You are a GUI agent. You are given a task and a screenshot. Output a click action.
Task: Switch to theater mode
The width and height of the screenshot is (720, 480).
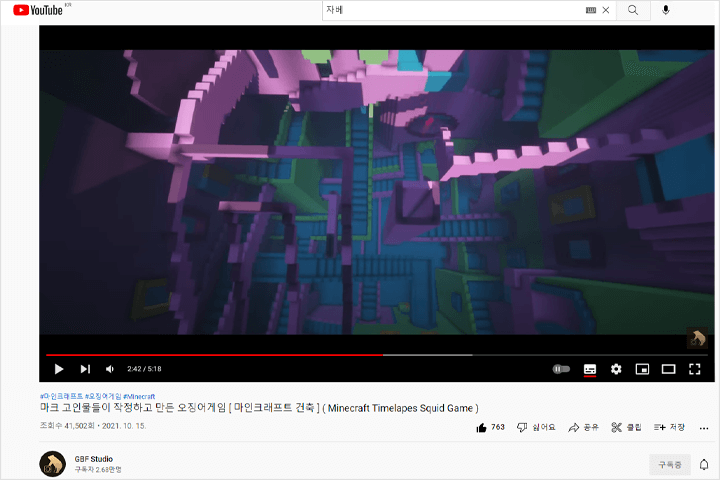pos(668,369)
